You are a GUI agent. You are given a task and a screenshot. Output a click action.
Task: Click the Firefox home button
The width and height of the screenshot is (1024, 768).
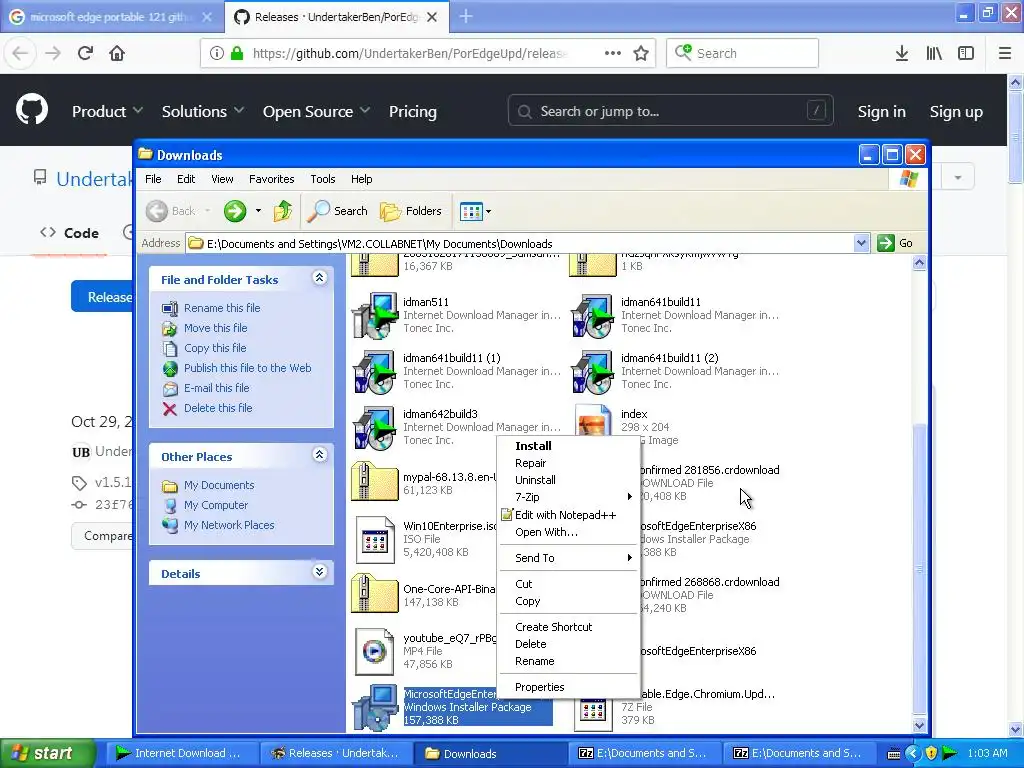[x=117, y=53]
